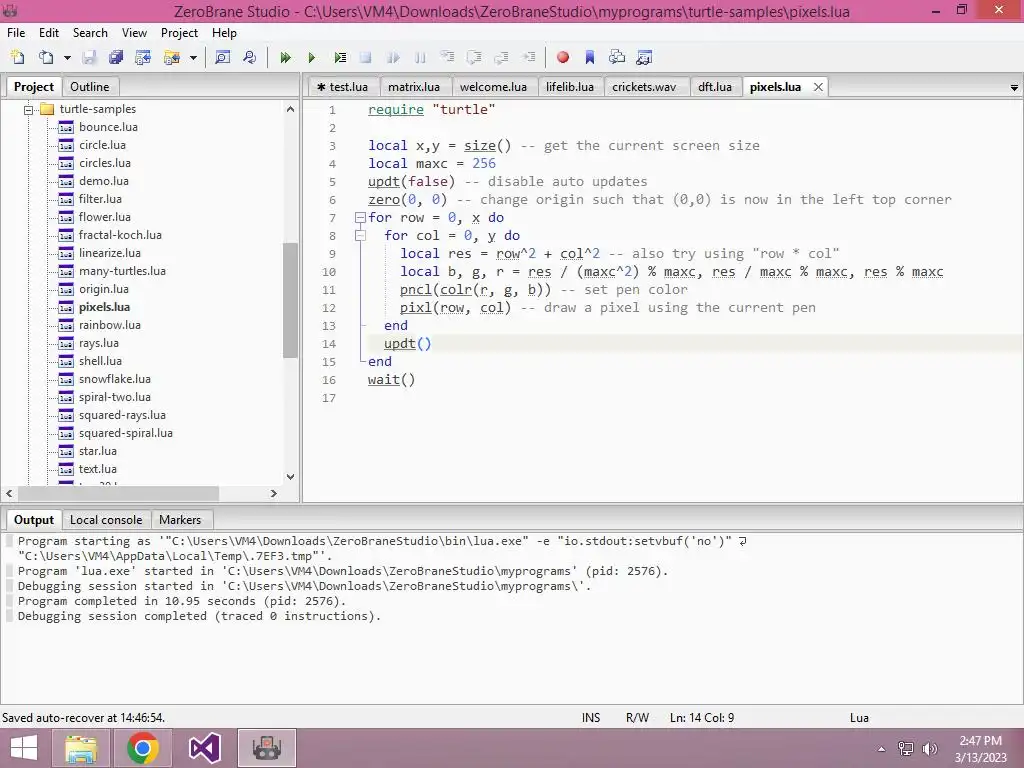
Task: Click the Run to Cursor toolbar icon
Action: tap(528, 57)
